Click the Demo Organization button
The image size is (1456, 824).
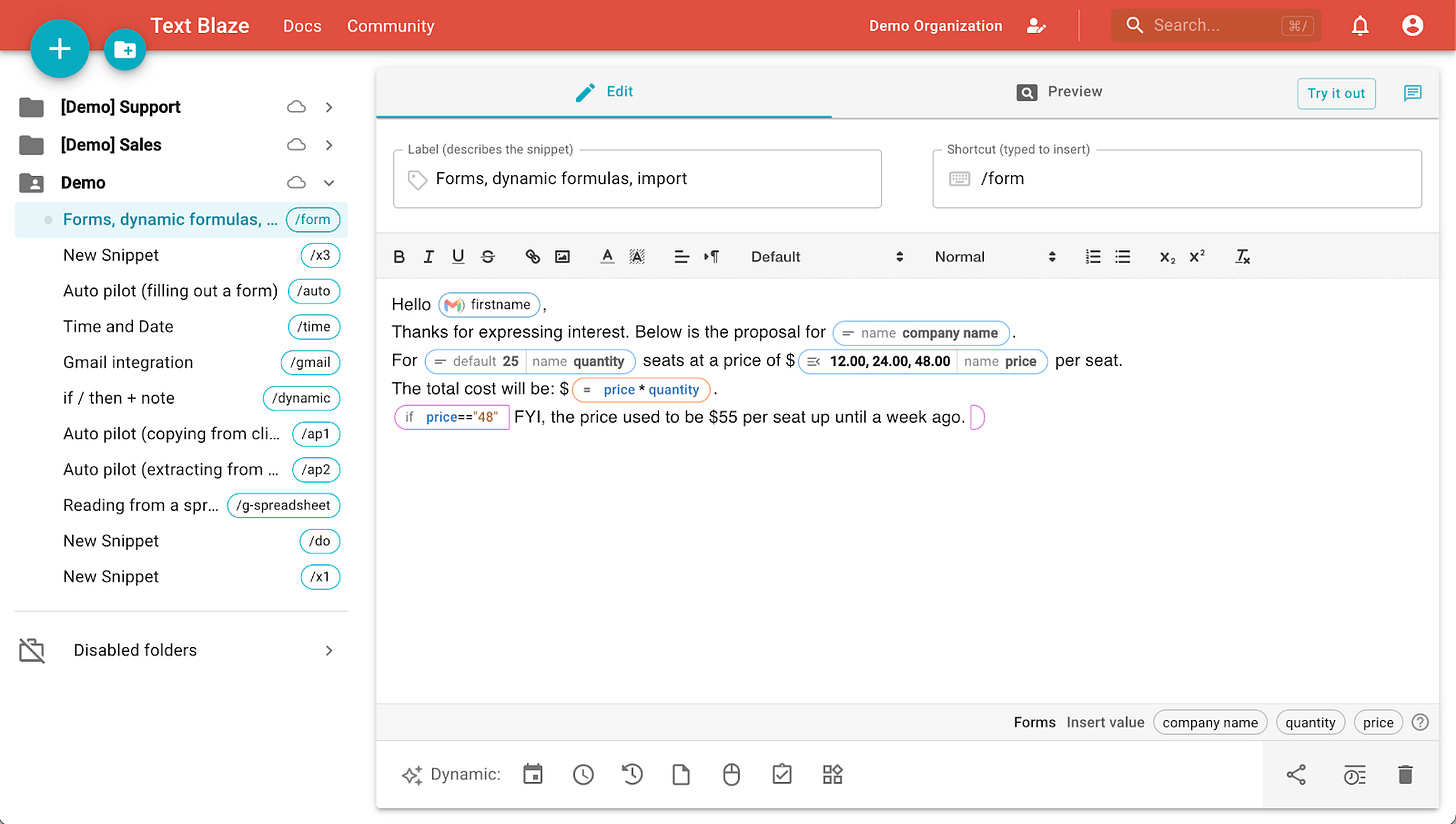point(935,26)
